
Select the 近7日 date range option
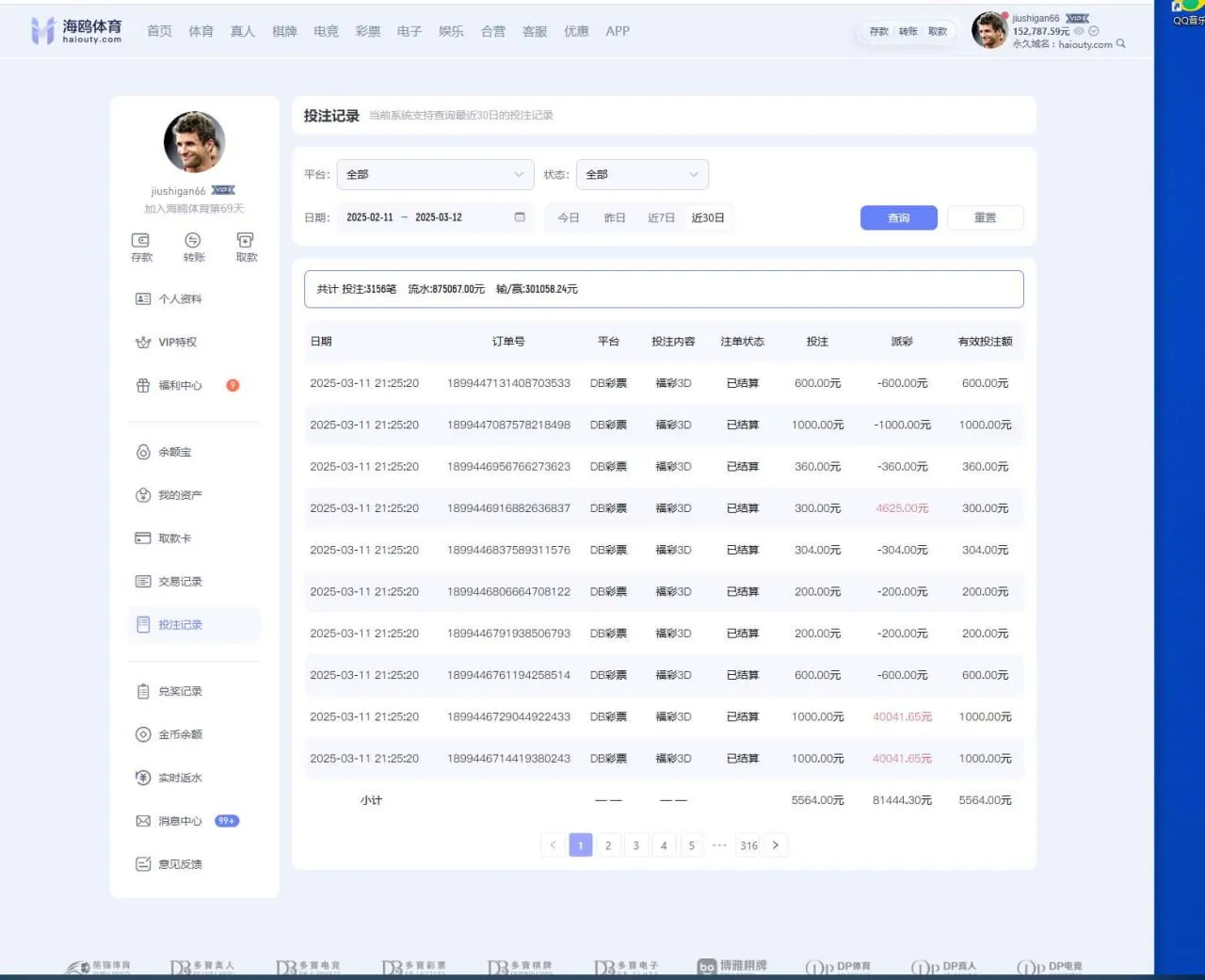661,217
